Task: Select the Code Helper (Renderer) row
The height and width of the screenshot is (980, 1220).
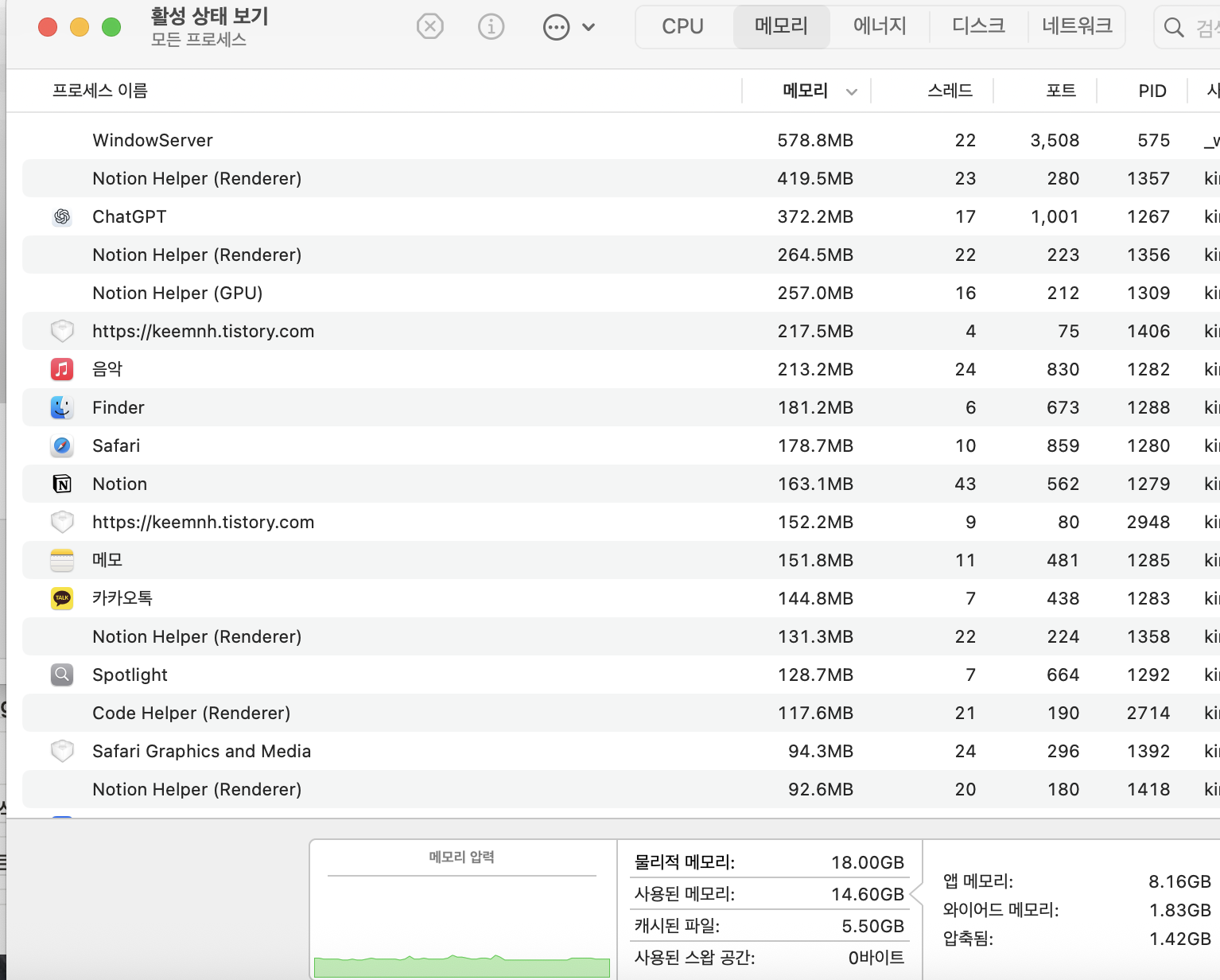Action: pos(620,713)
